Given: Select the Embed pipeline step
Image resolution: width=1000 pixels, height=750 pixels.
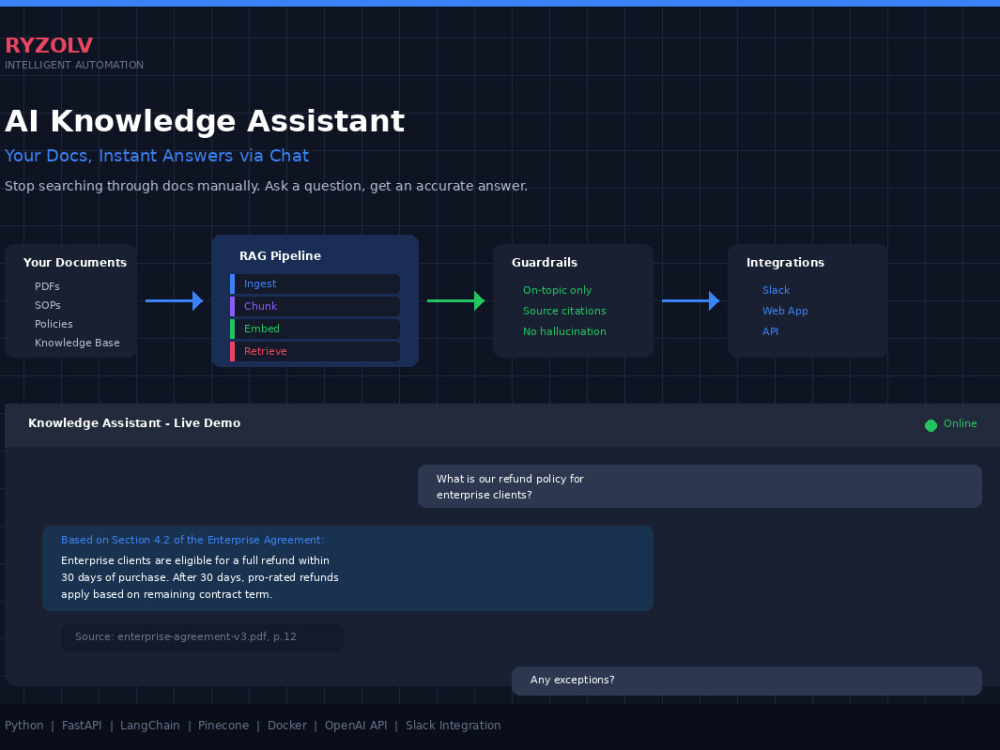Looking at the screenshot, I should point(315,328).
